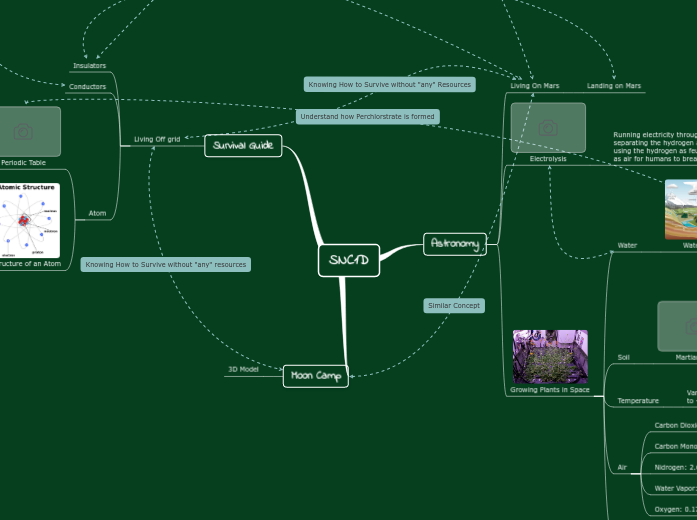Select the central SNC1D node
This screenshot has height=520, width=697.
[349, 260]
